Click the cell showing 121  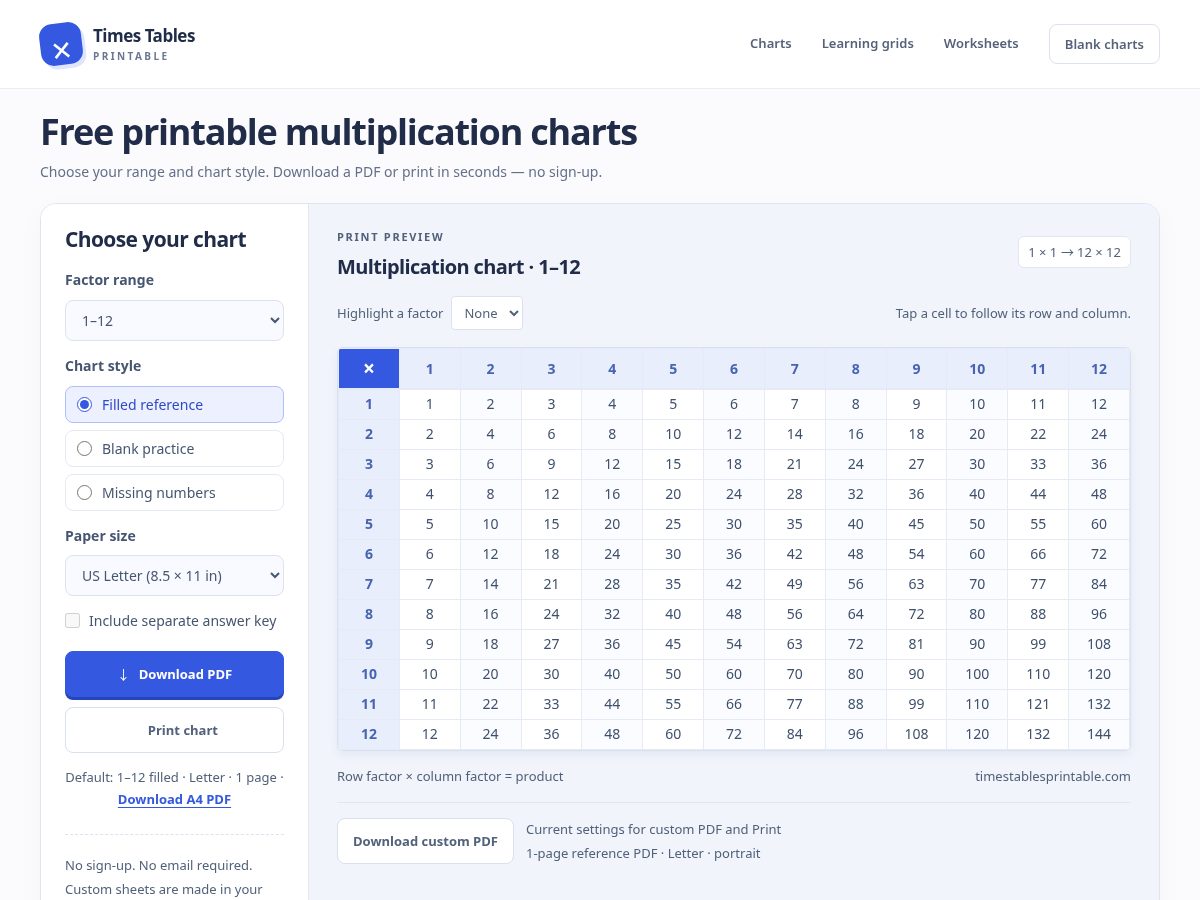point(1038,704)
